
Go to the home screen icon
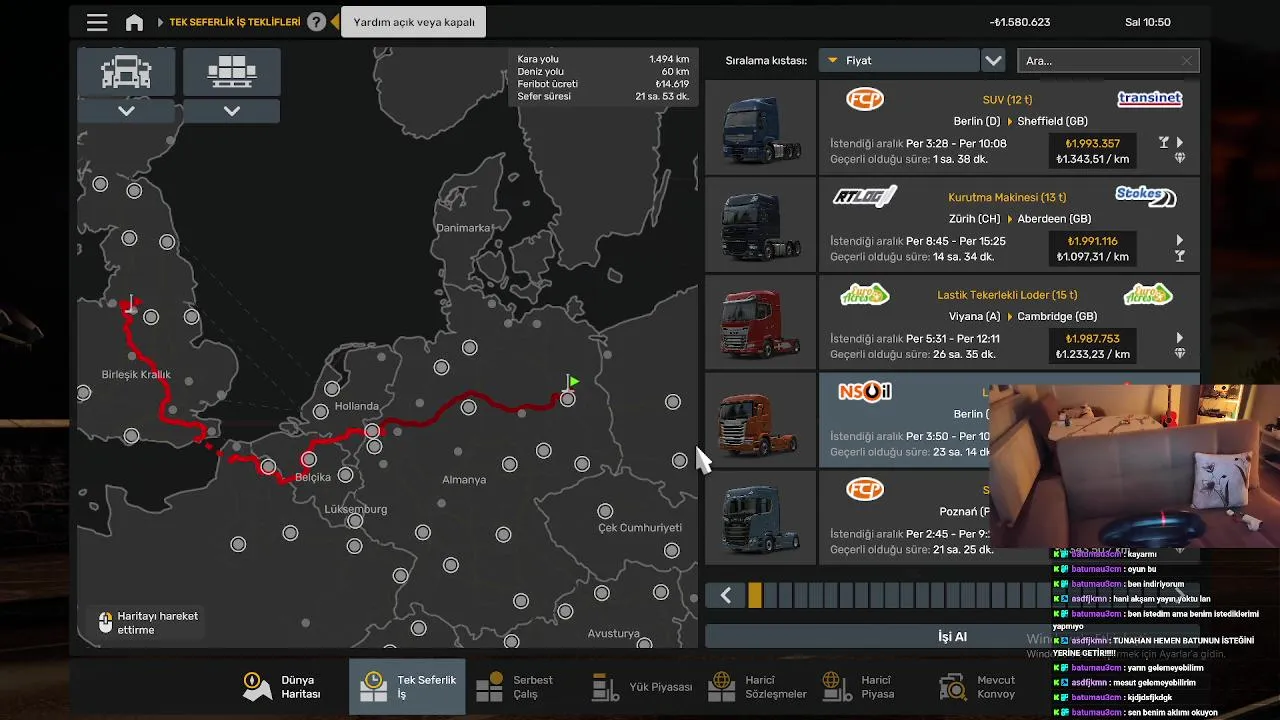134,22
